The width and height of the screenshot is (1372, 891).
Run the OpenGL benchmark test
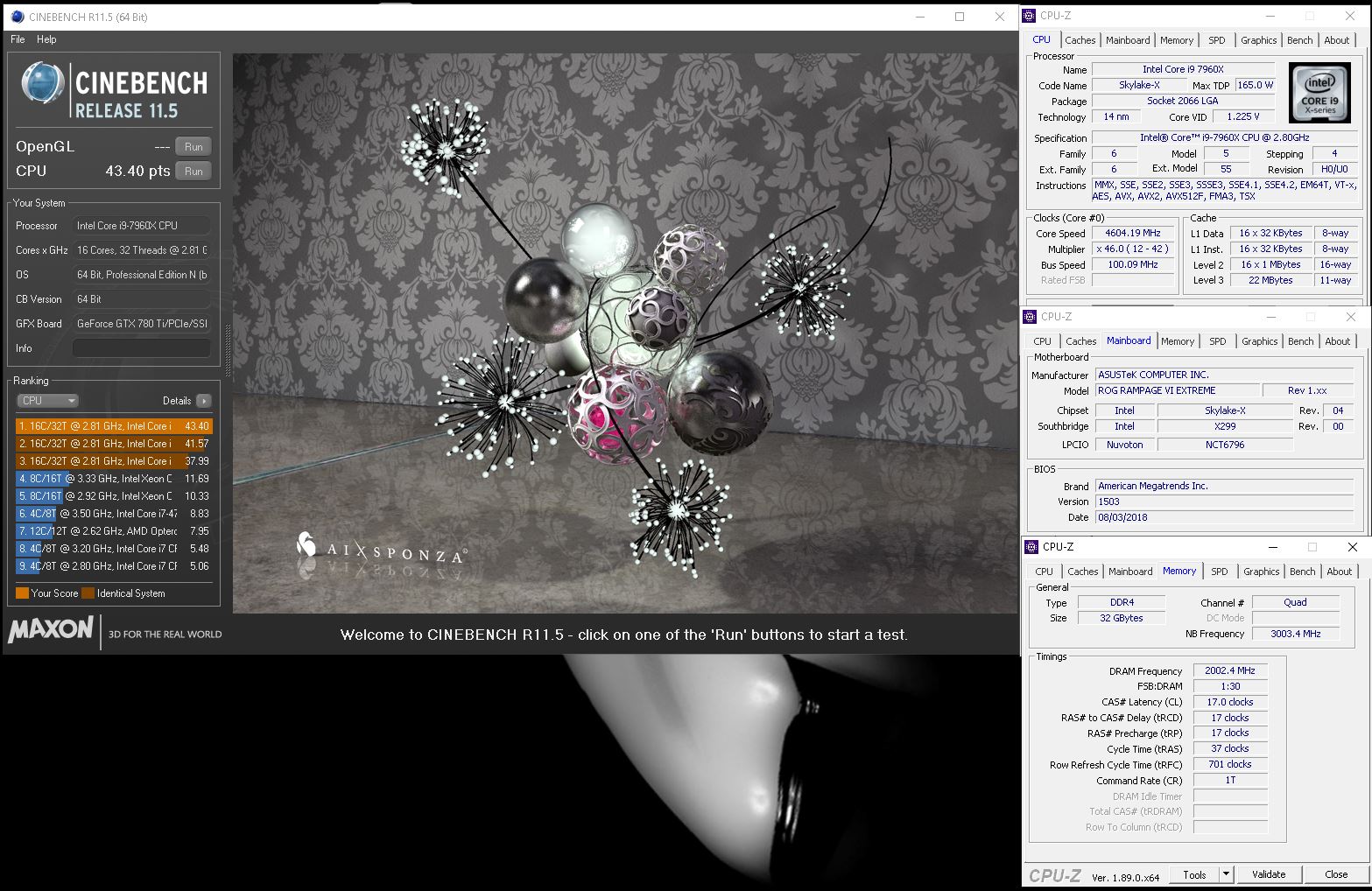193,147
